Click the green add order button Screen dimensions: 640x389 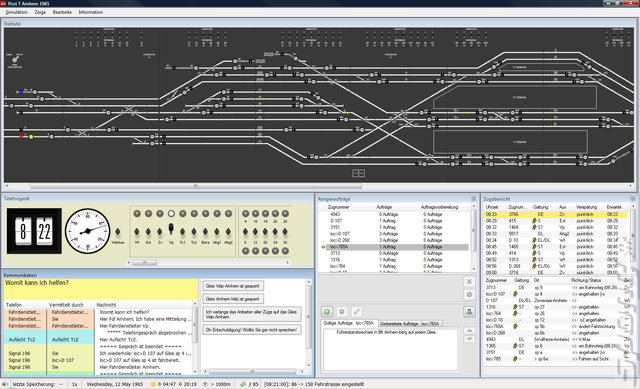click(x=327, y=312)
